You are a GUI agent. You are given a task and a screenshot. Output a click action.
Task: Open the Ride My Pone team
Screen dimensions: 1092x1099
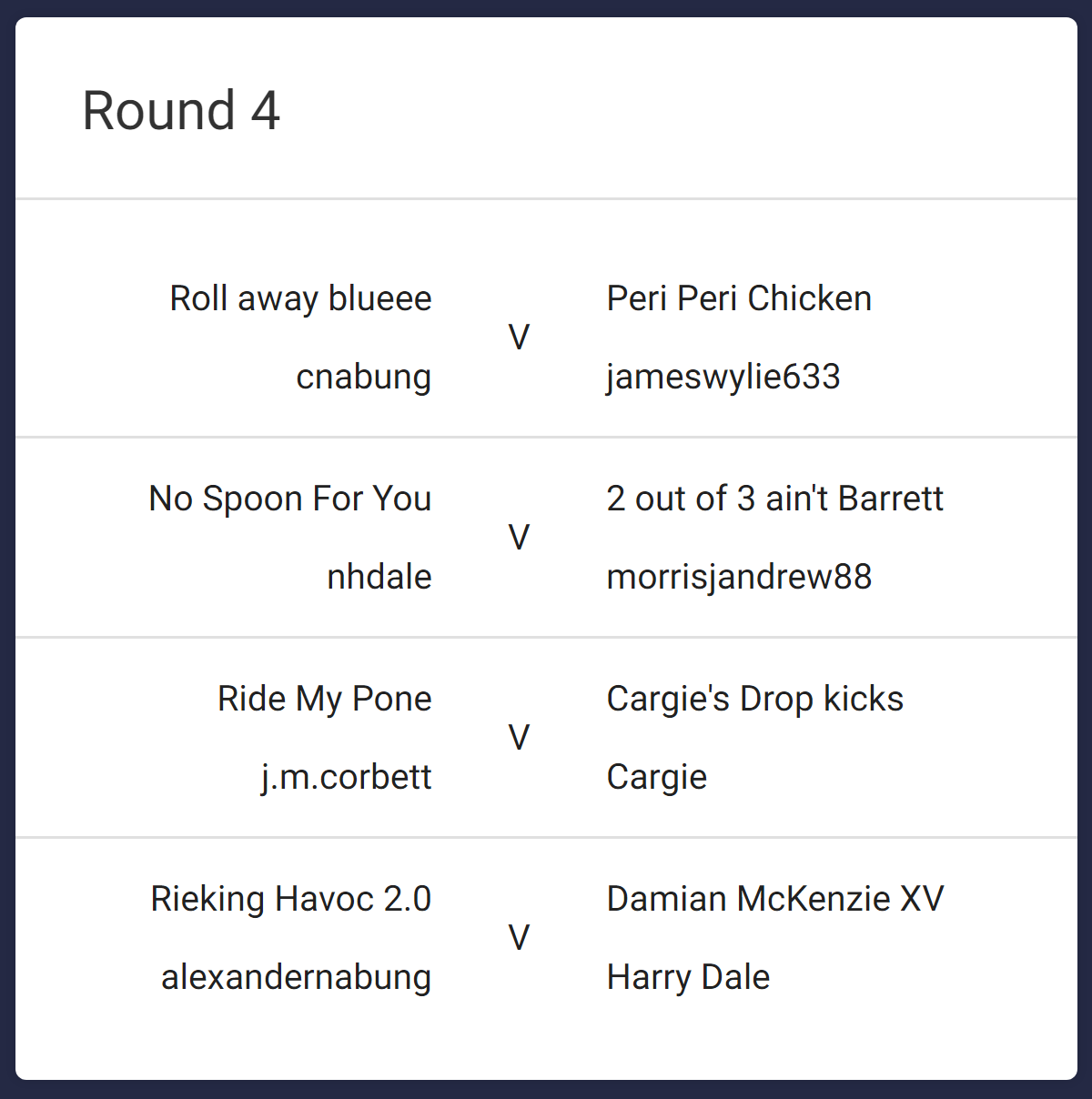click(325, 700)
